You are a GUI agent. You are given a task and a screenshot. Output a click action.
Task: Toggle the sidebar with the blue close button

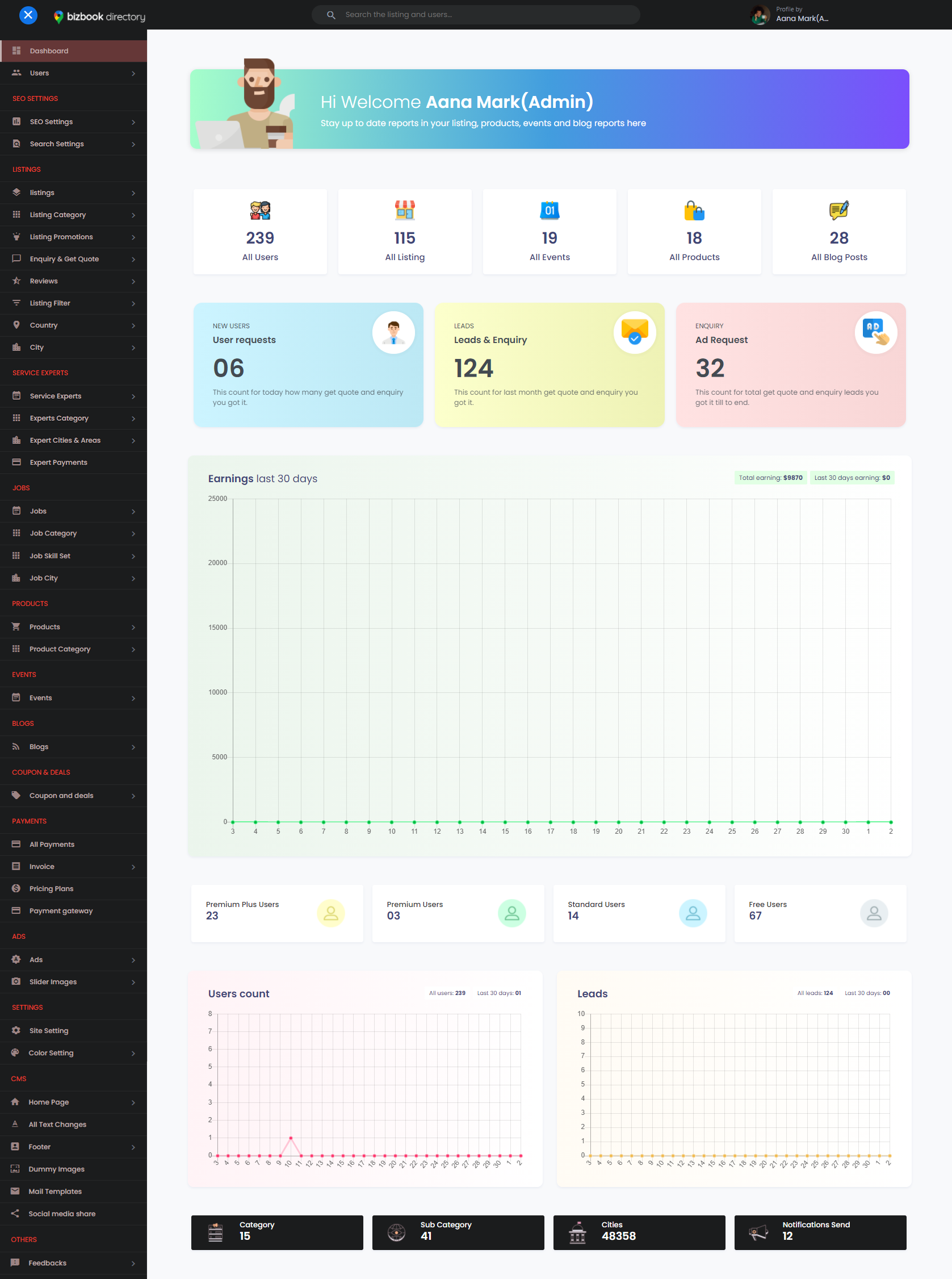[x=28, y=15]
